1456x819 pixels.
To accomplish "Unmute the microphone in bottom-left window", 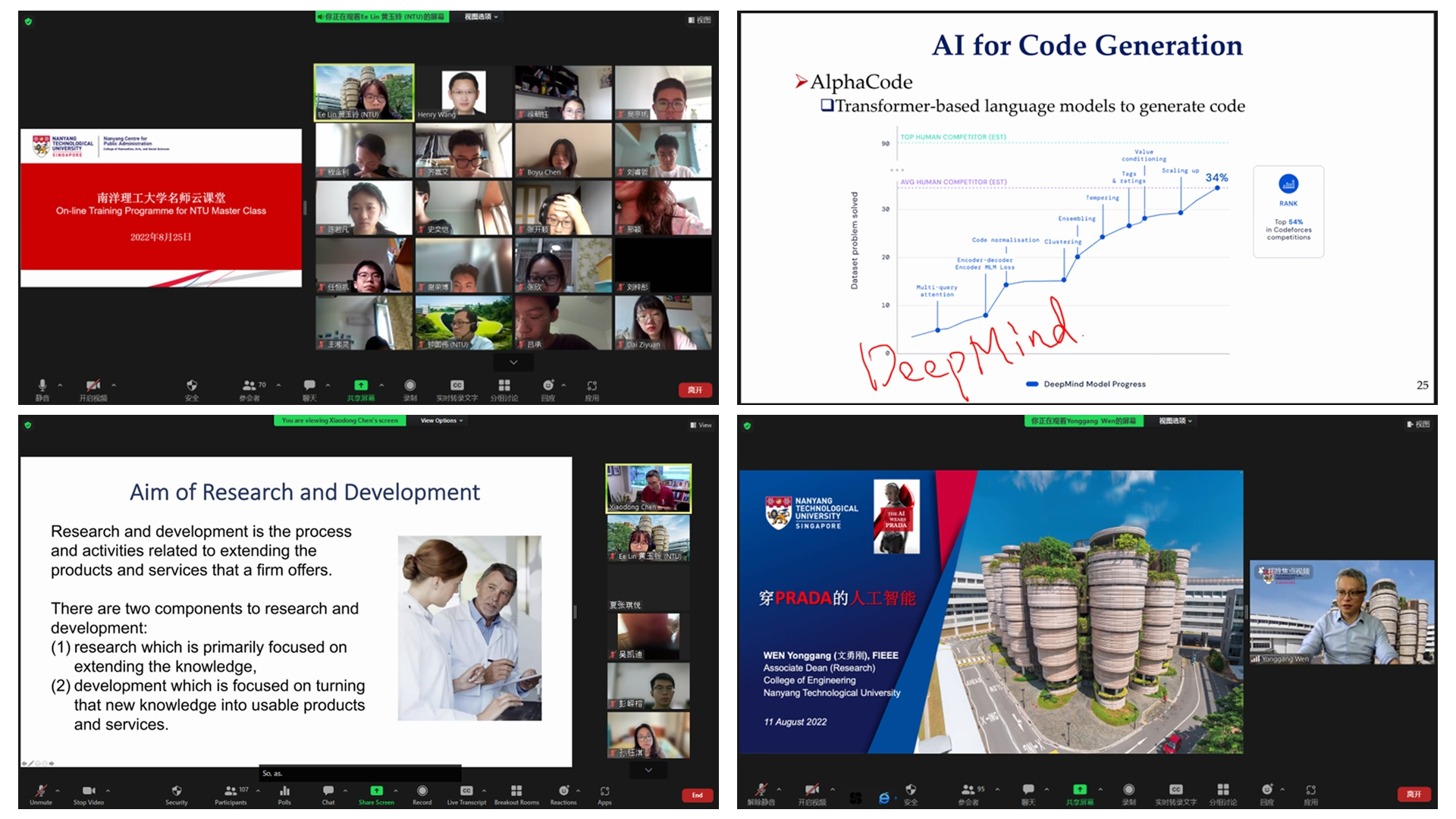I will pos(41,791).
